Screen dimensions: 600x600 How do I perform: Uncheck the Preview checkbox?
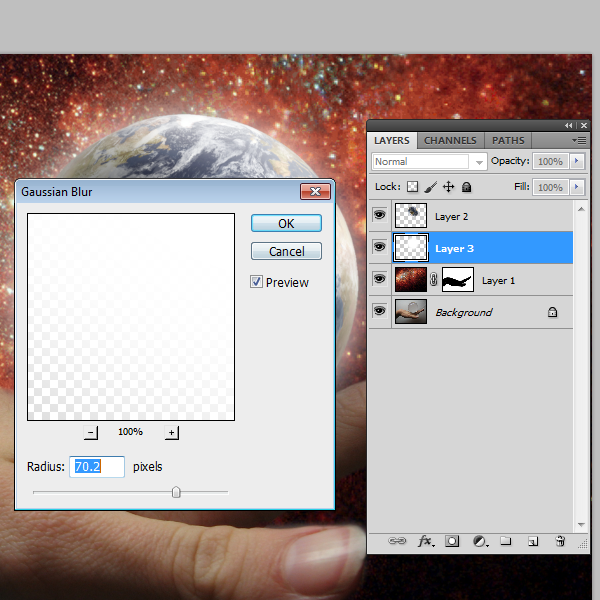(256, 282)
